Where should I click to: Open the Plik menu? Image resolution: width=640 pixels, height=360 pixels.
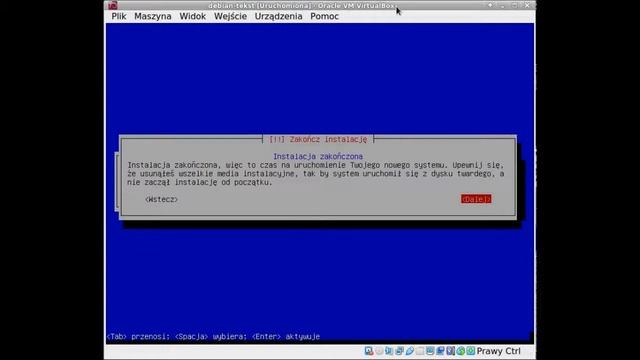pyautogui.click(x=119, y=16)
